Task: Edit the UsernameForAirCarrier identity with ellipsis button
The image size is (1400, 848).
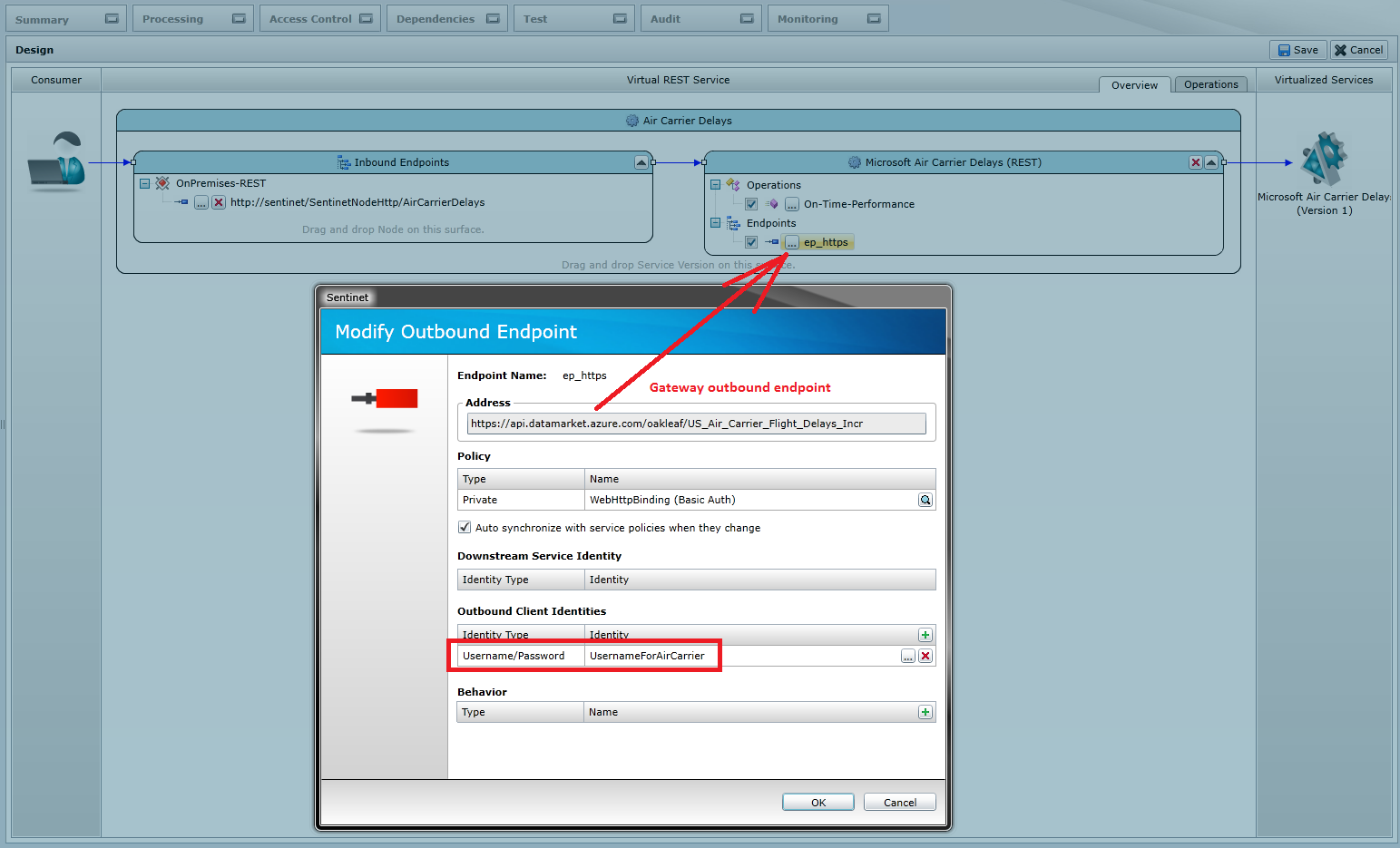Action: pyautogui.click(x=907, y=656)
